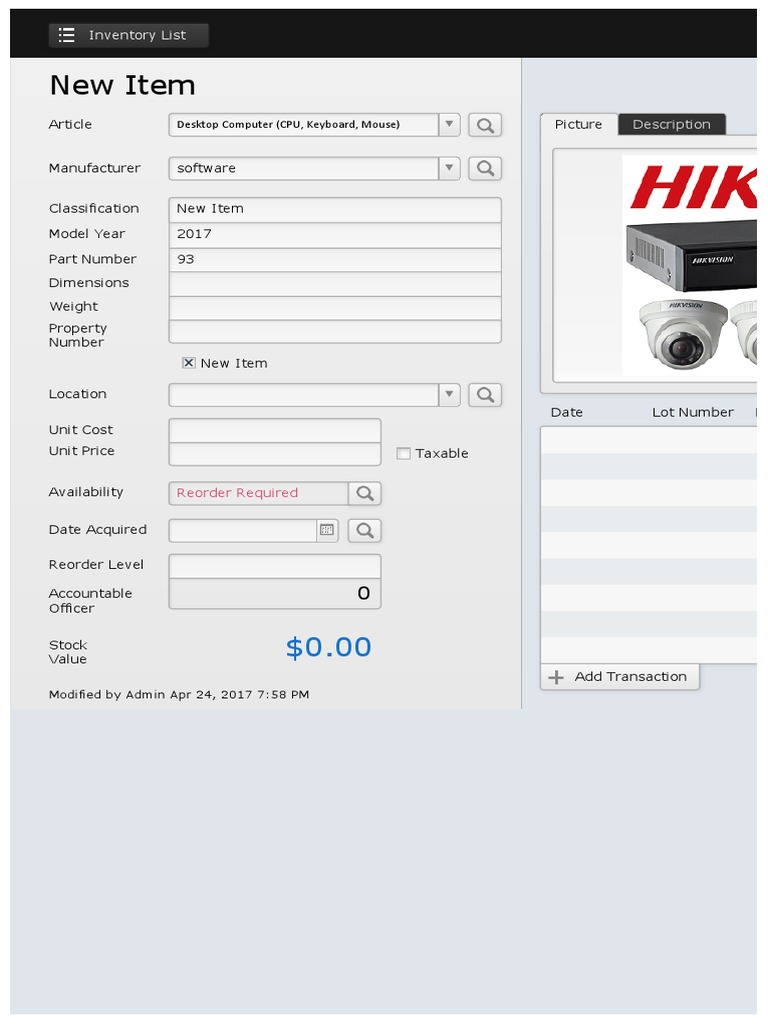Click the first empty transaction row
The image size is (768, 1024).
[648, 441]
